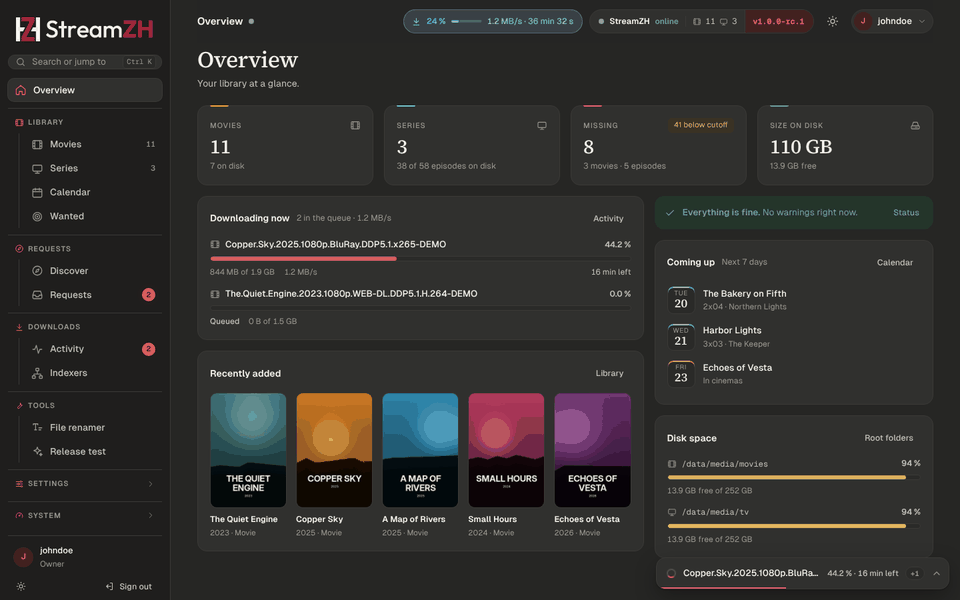Click the film icon in Movies stat card

[x=355, y=126]
